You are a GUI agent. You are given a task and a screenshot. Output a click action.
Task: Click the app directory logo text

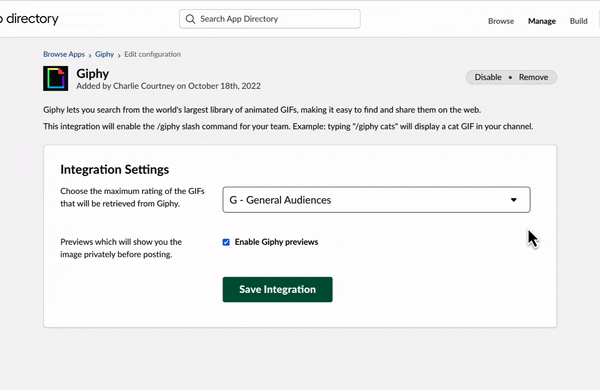[x=29, y=19]
